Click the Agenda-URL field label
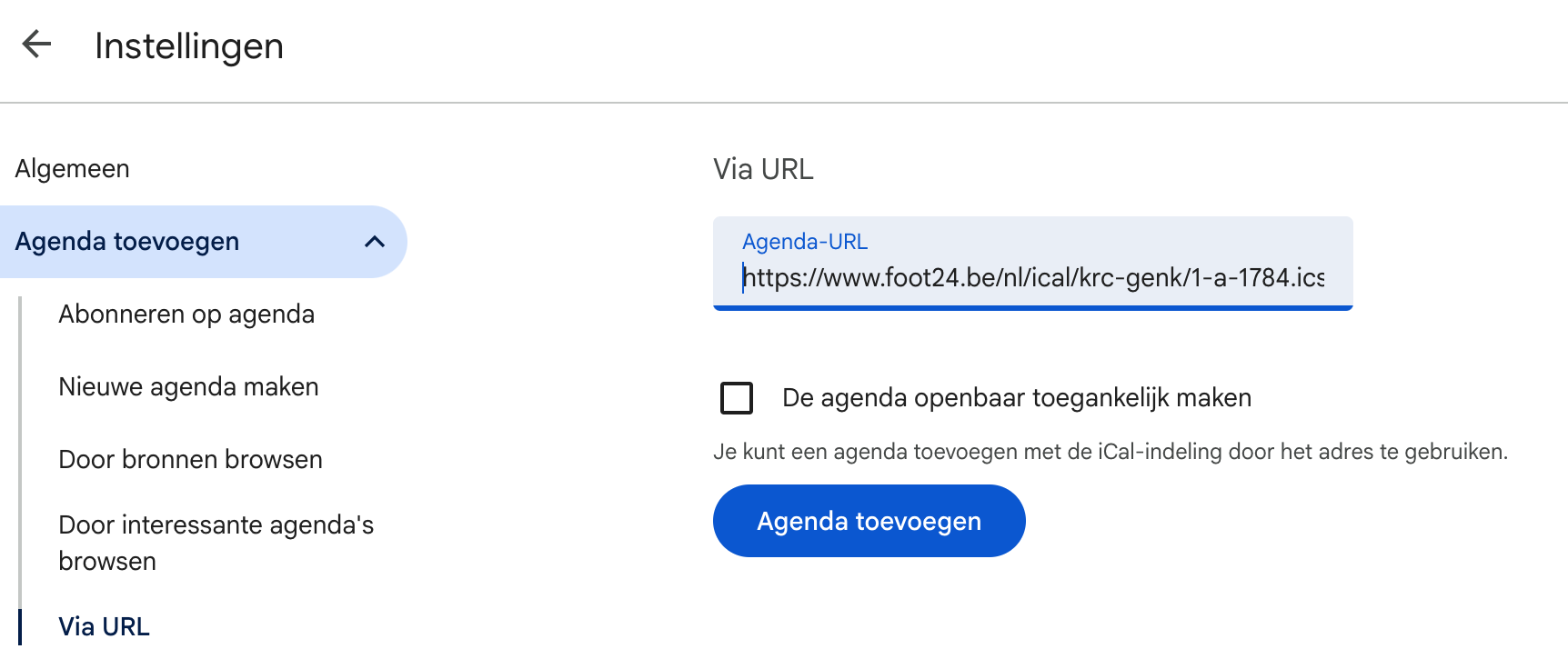 805,242
